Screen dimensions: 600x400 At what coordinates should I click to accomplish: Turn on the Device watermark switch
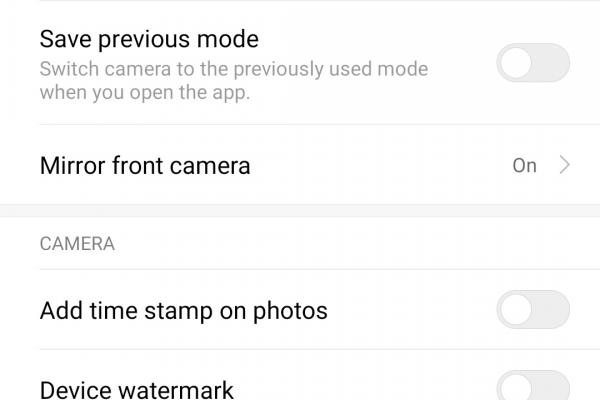click(x=533, y=388)
